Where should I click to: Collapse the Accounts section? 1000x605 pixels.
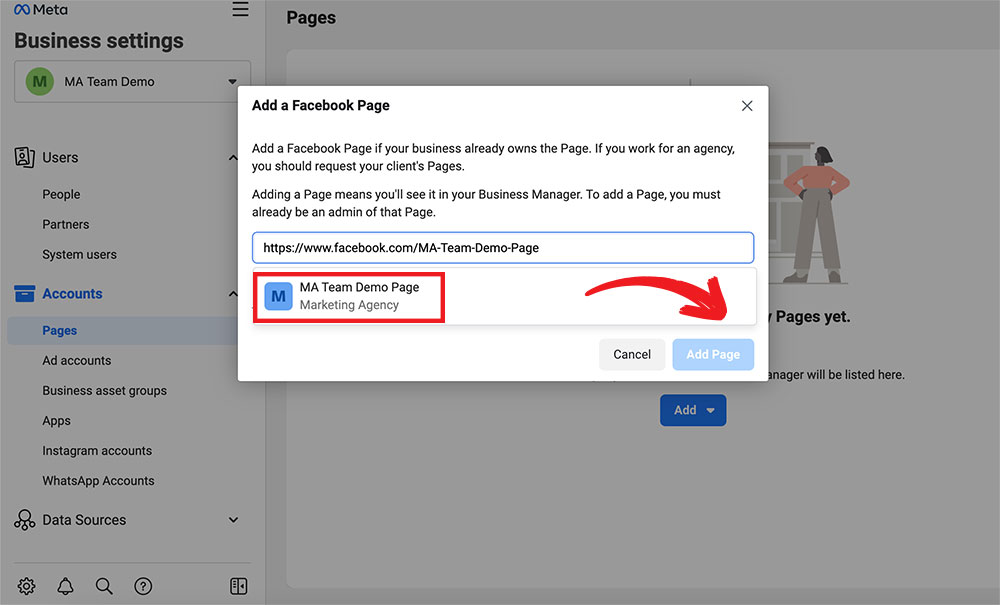(233, 294)
